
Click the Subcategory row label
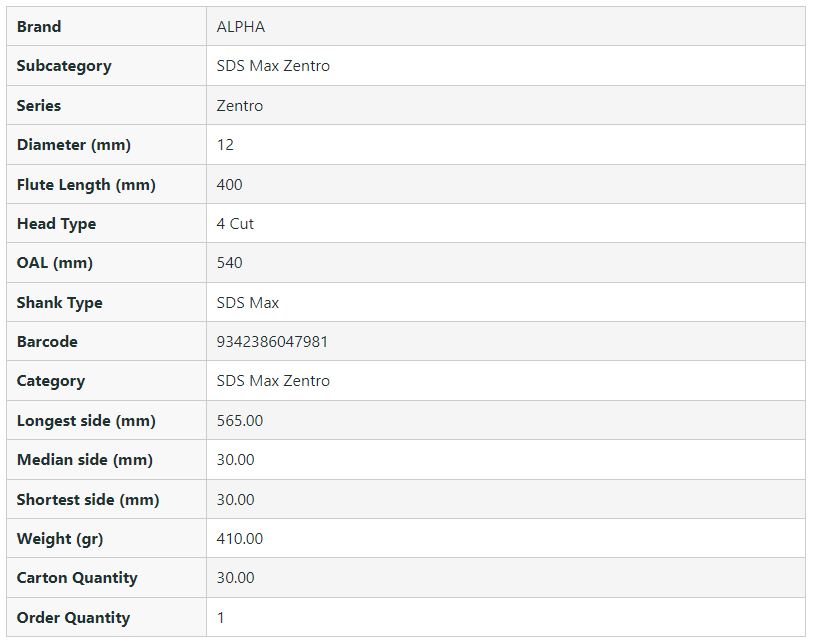(64, 66)
